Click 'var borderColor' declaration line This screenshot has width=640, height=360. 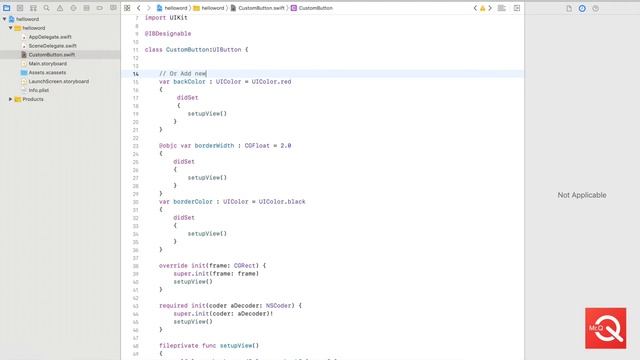pos(232,202)
